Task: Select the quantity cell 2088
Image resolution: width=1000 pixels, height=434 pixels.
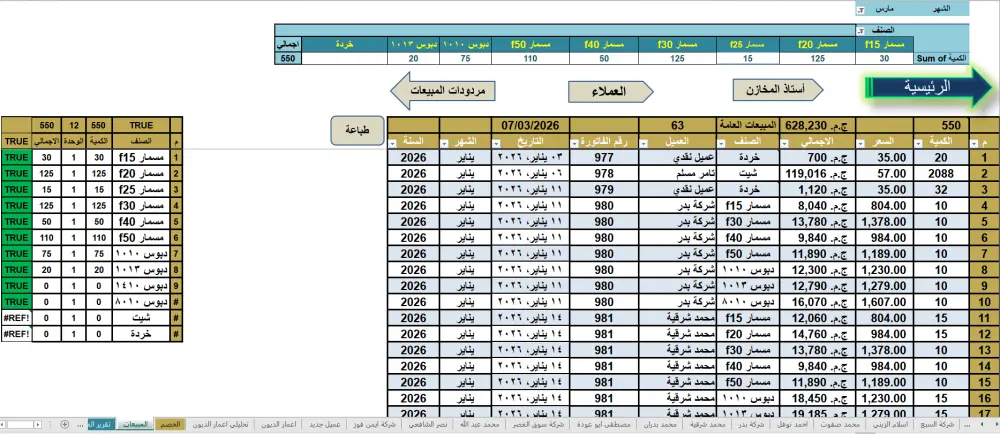Action: click(941, 173)
